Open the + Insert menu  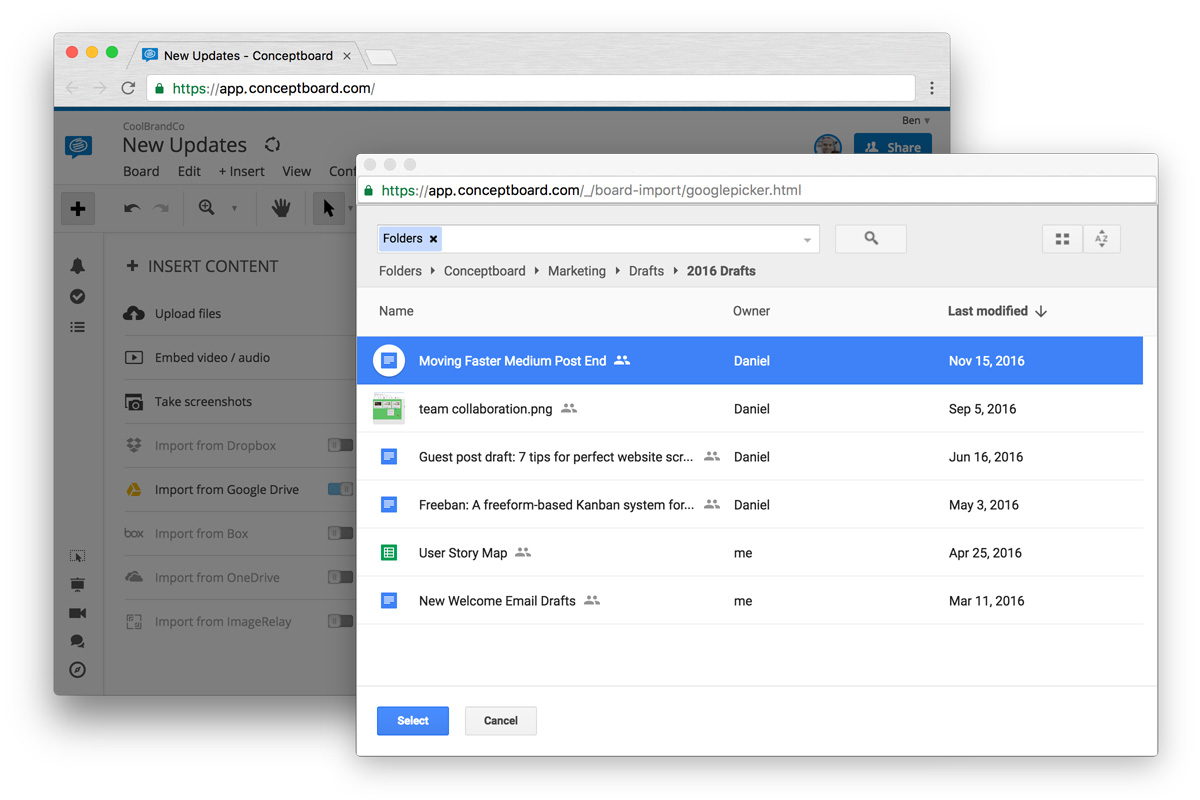click(x=241, y=171)
